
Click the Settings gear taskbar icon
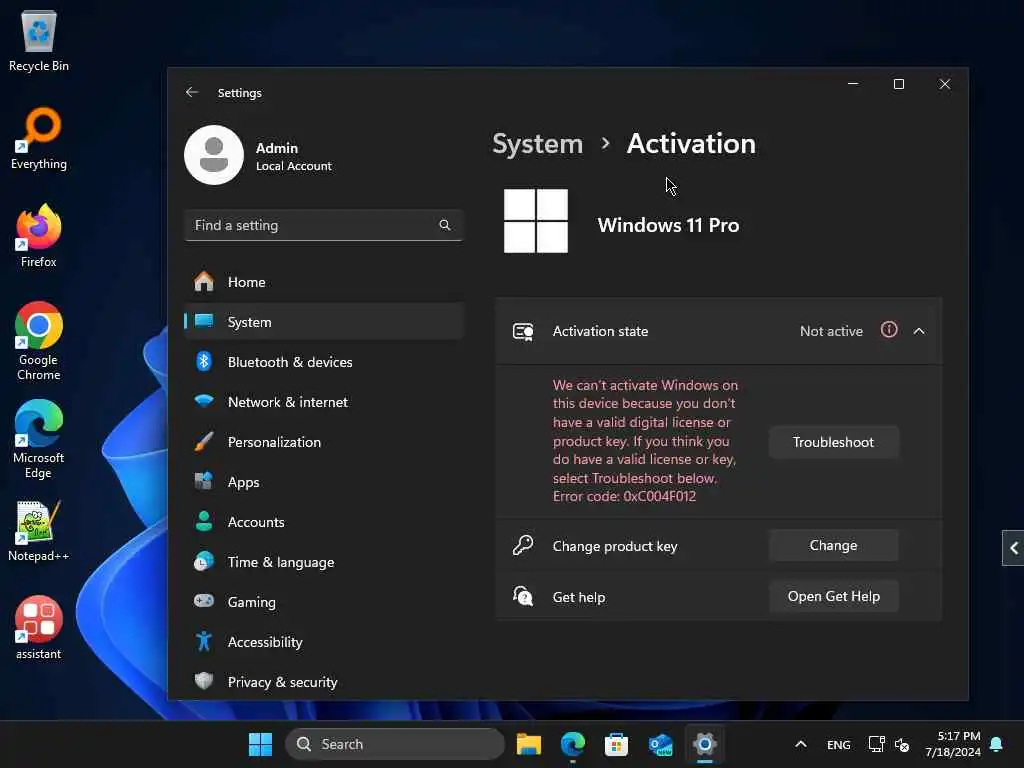point(705,744)
